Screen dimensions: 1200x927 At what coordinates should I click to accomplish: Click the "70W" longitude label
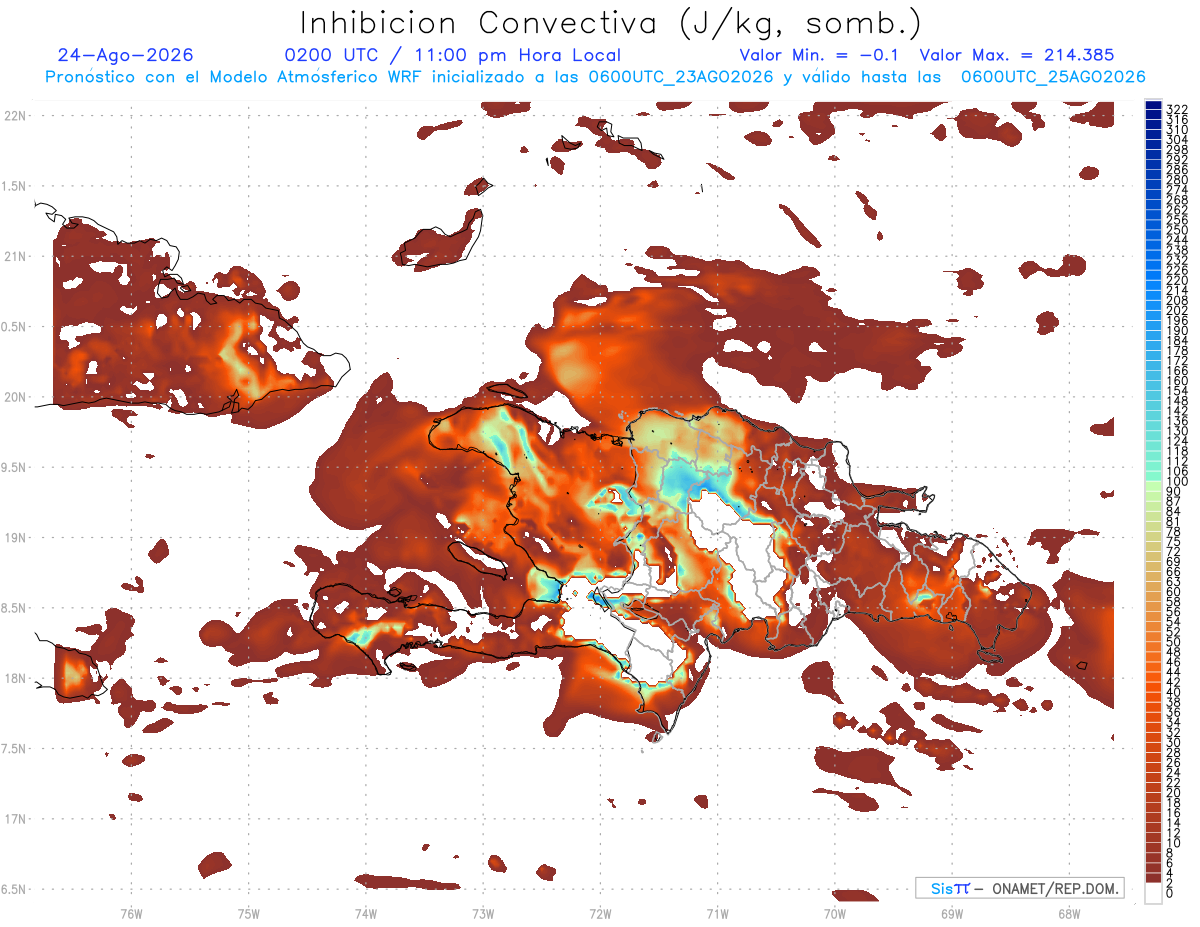(x=834, y=913)
